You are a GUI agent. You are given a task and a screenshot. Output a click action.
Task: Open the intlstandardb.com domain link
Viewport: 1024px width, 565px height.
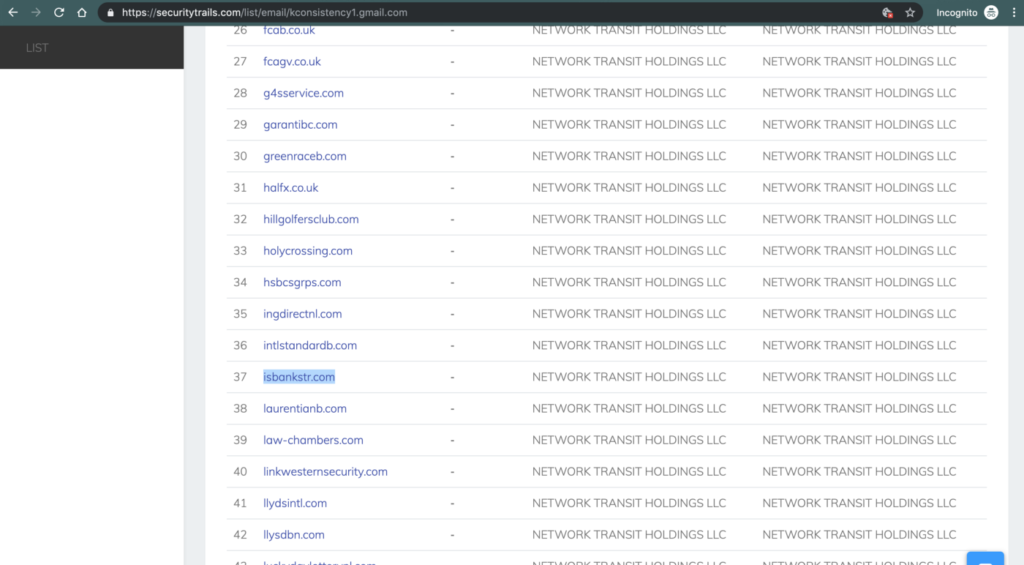click(310, 346)
